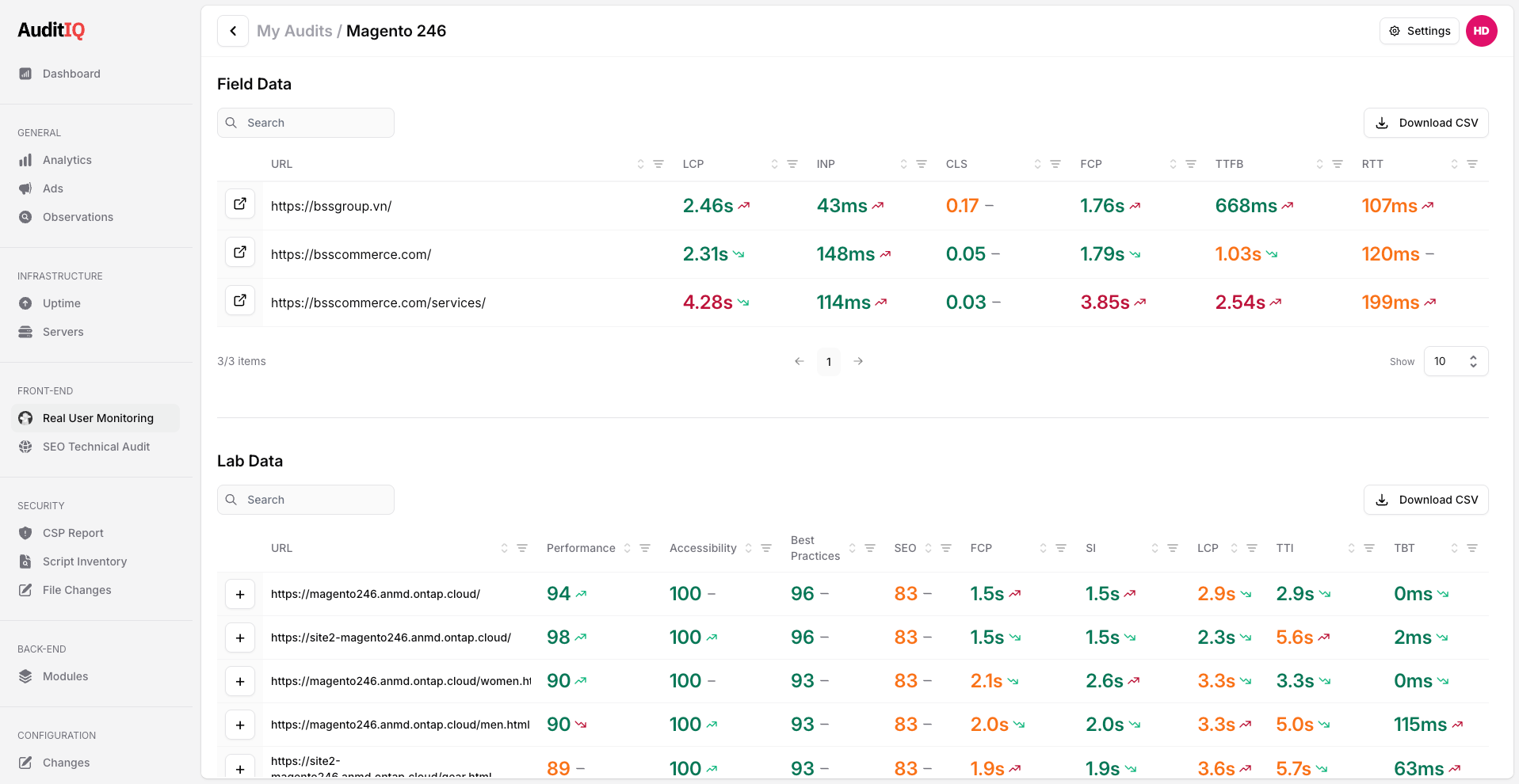Select Real User Monitoring
Screen dimensions: 1519x784
[96, 418]
